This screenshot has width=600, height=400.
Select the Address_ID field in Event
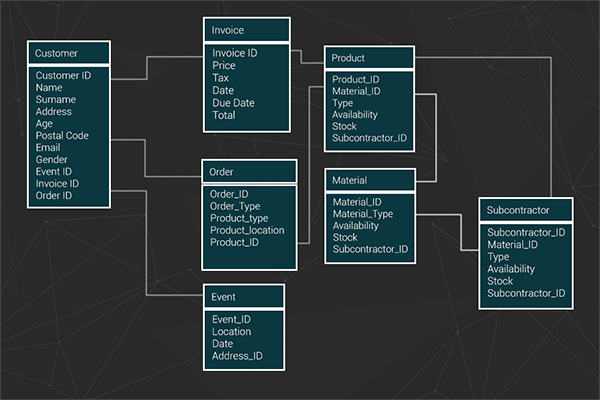(x=238, y=356)
